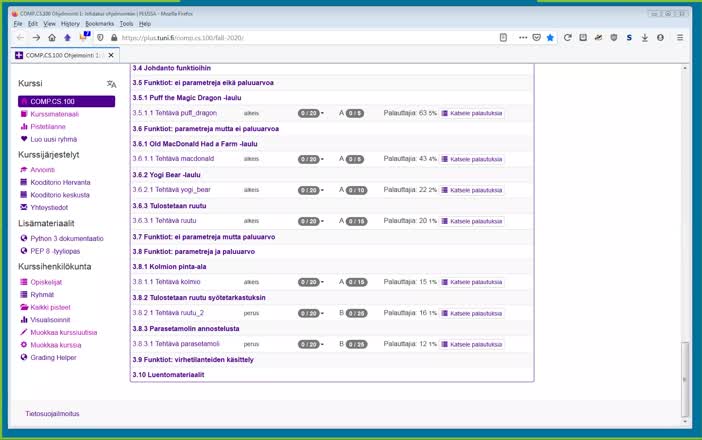Open Muokkaa kurssia settings link
Screen dimensions: 702x440
pos(55,344)
